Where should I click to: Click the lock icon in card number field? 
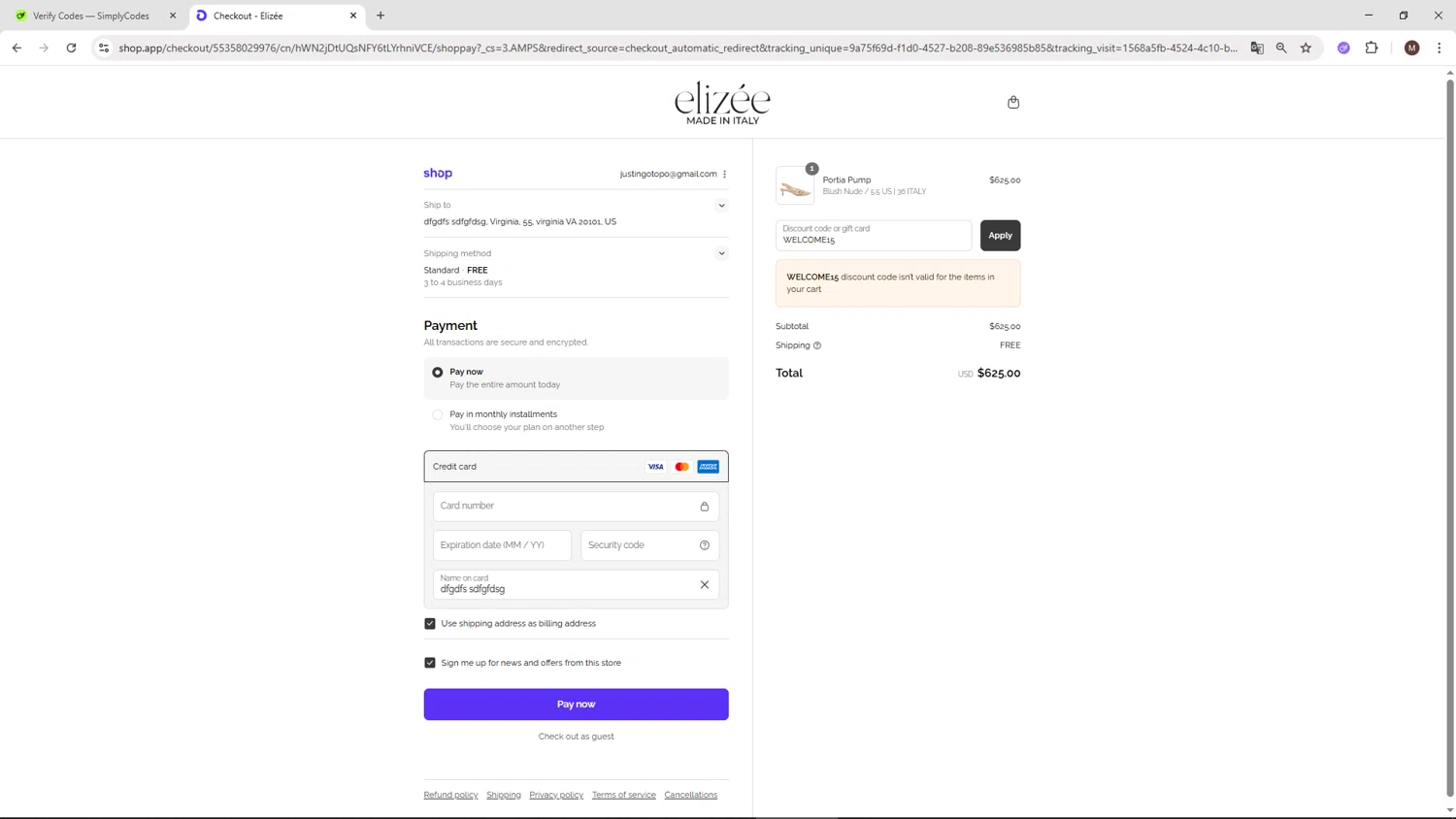click(x=705, y=507)
